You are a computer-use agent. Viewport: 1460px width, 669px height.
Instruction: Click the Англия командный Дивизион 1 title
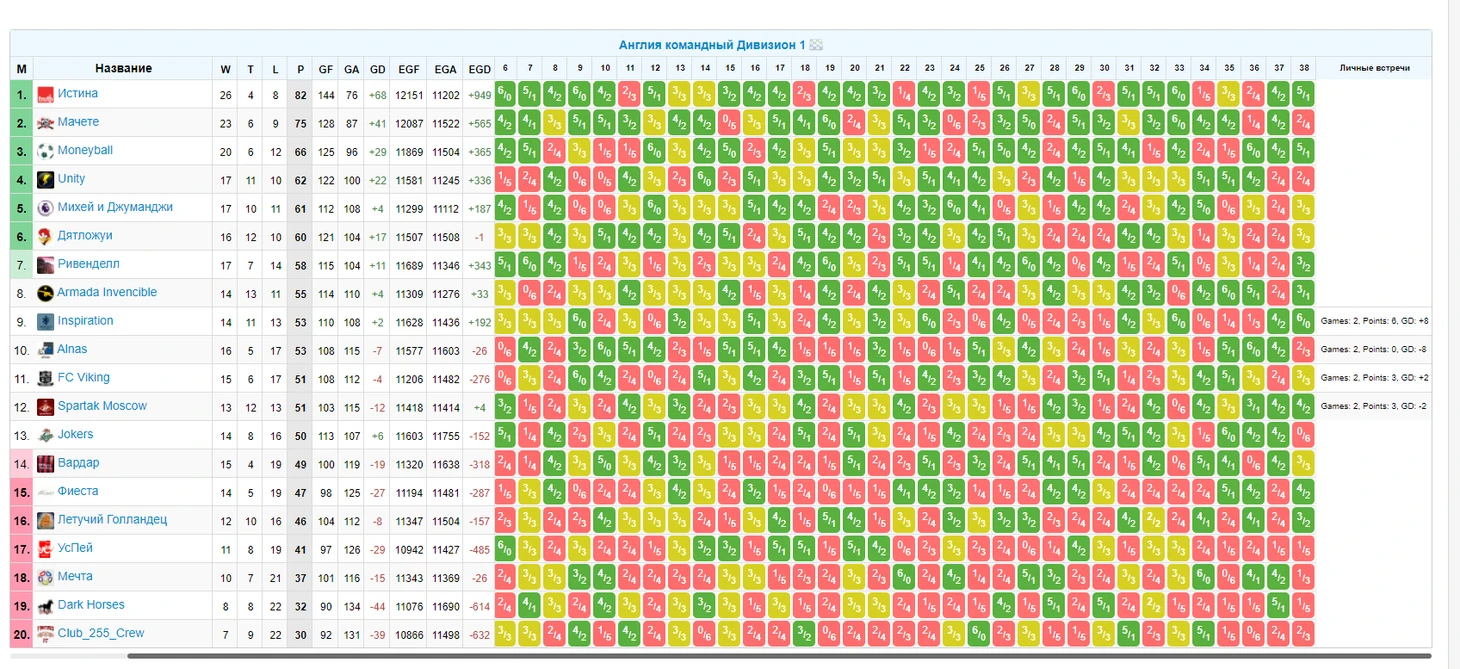[x=712, y=45]
